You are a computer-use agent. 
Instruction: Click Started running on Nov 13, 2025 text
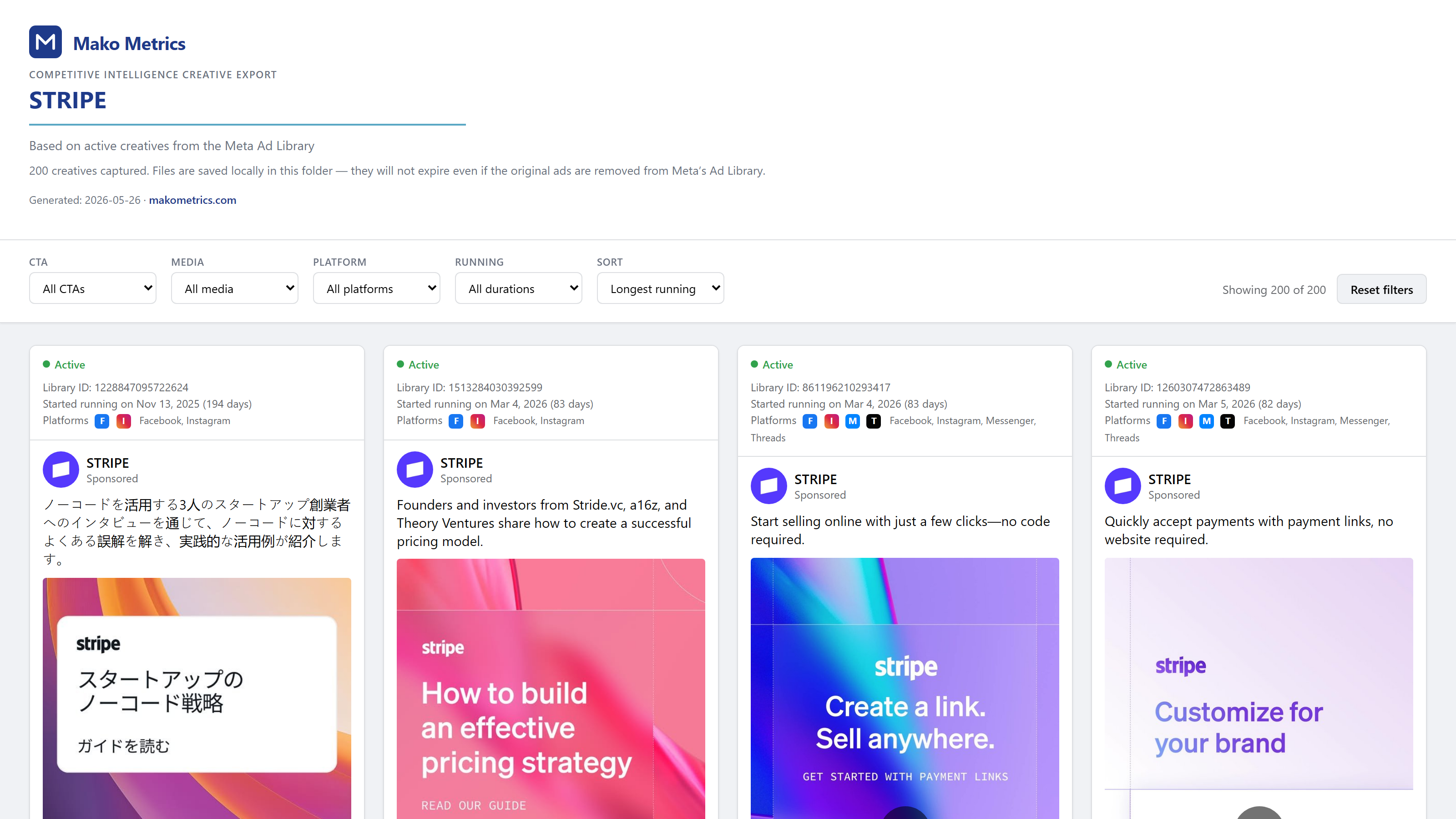coord(147,404)
